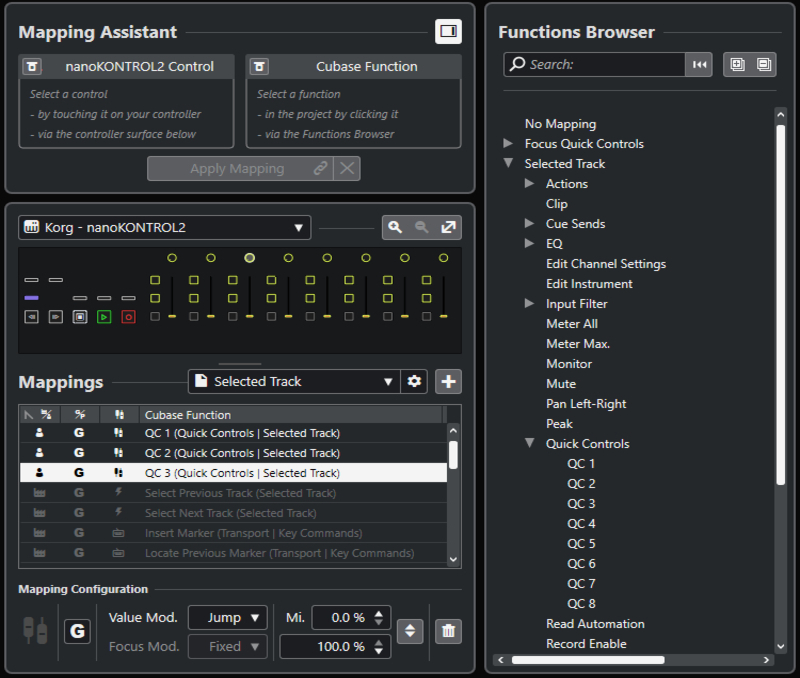Open the Selected Track mapping page dropdown
The image size is (800, 678).
[x=294, y=382]
